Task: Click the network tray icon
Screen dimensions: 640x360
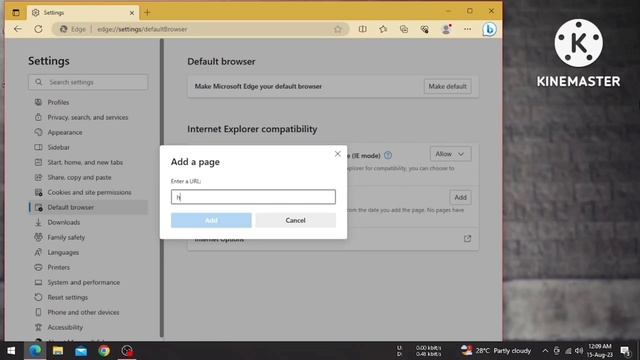Action: coord(568,351)
